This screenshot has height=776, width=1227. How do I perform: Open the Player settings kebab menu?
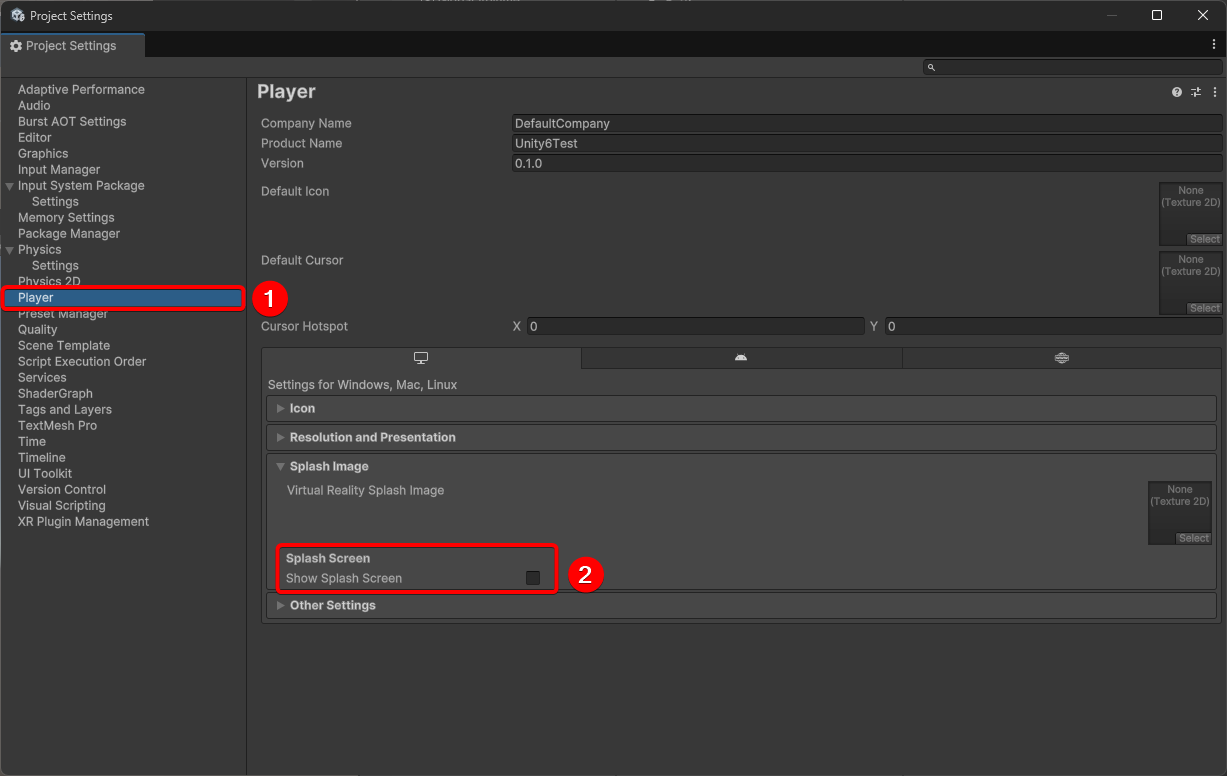[x=1215, y=92]
